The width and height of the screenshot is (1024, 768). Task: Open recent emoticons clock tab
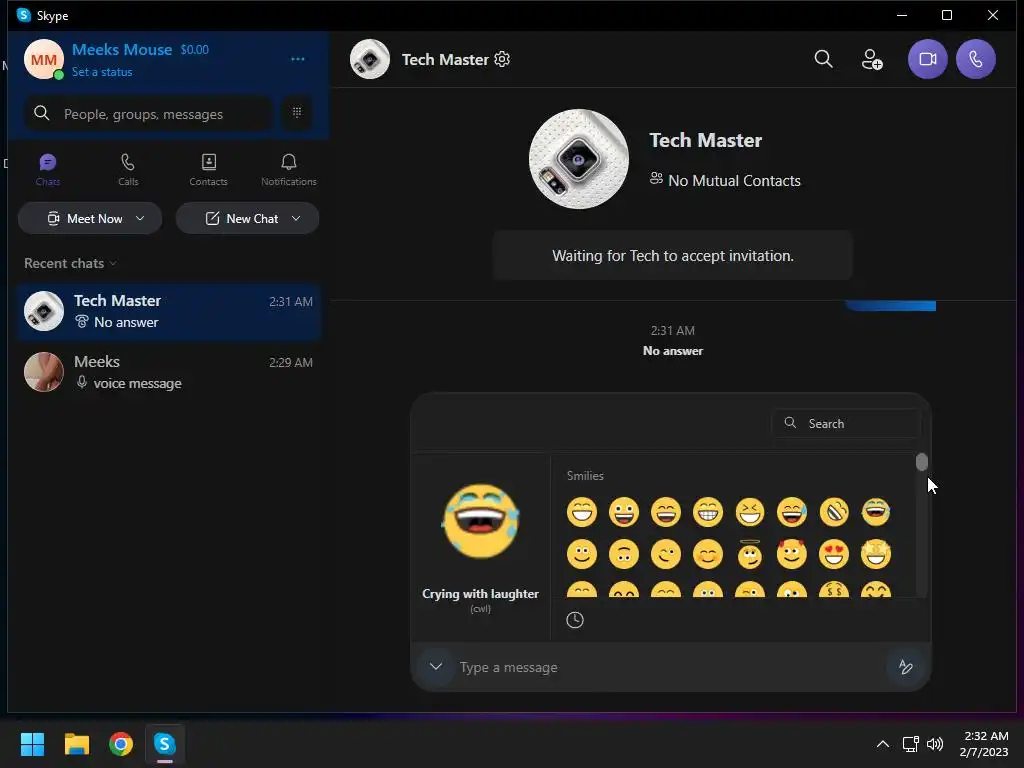(575, 620)
